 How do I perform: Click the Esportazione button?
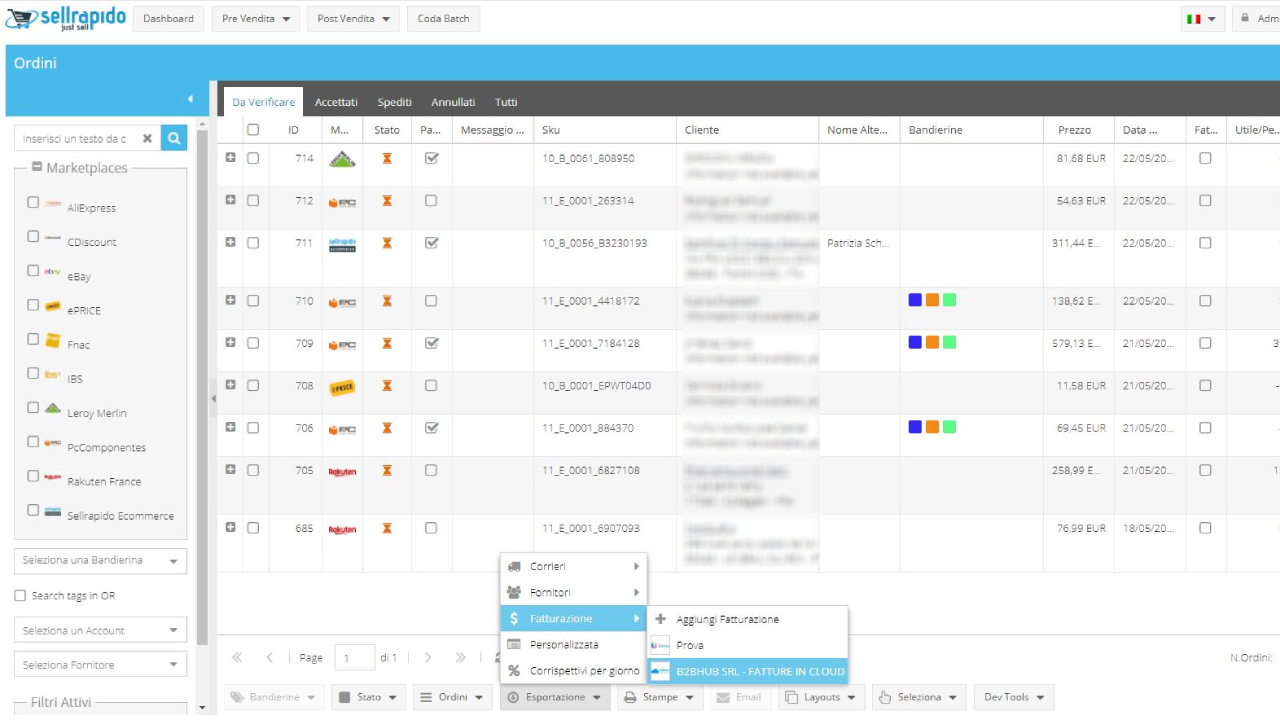[555, 697]
